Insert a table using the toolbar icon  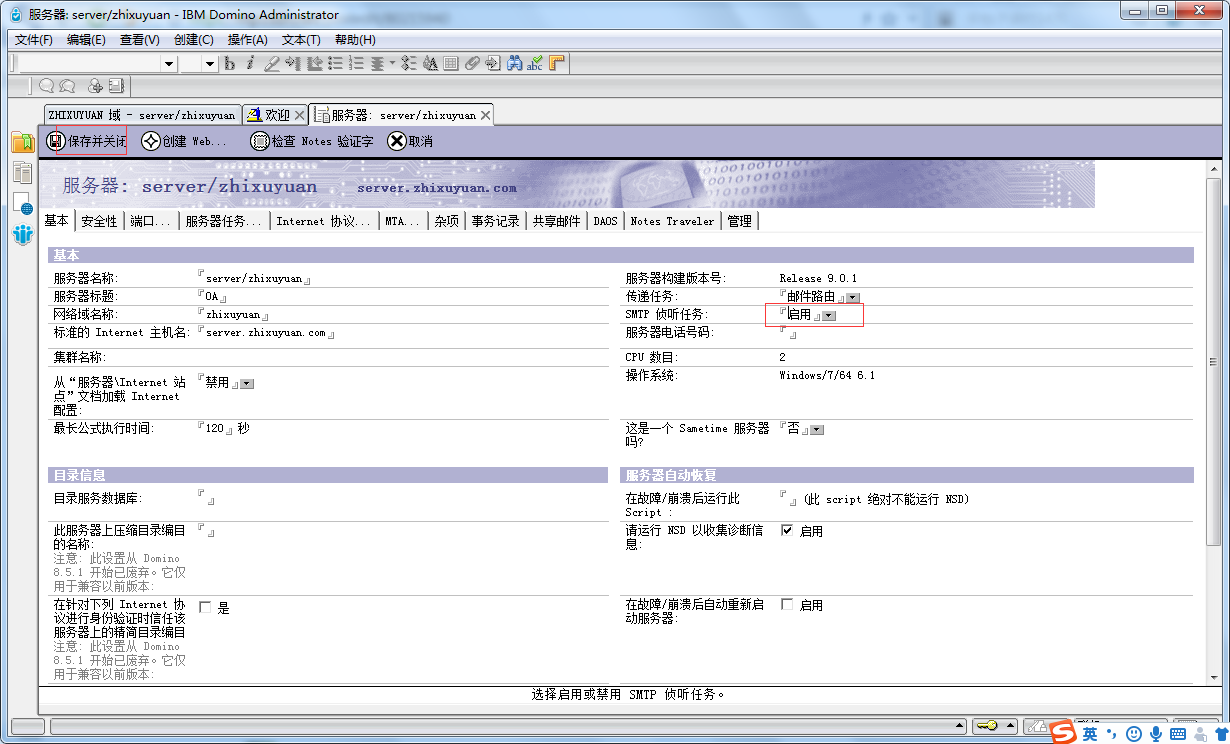451,63
